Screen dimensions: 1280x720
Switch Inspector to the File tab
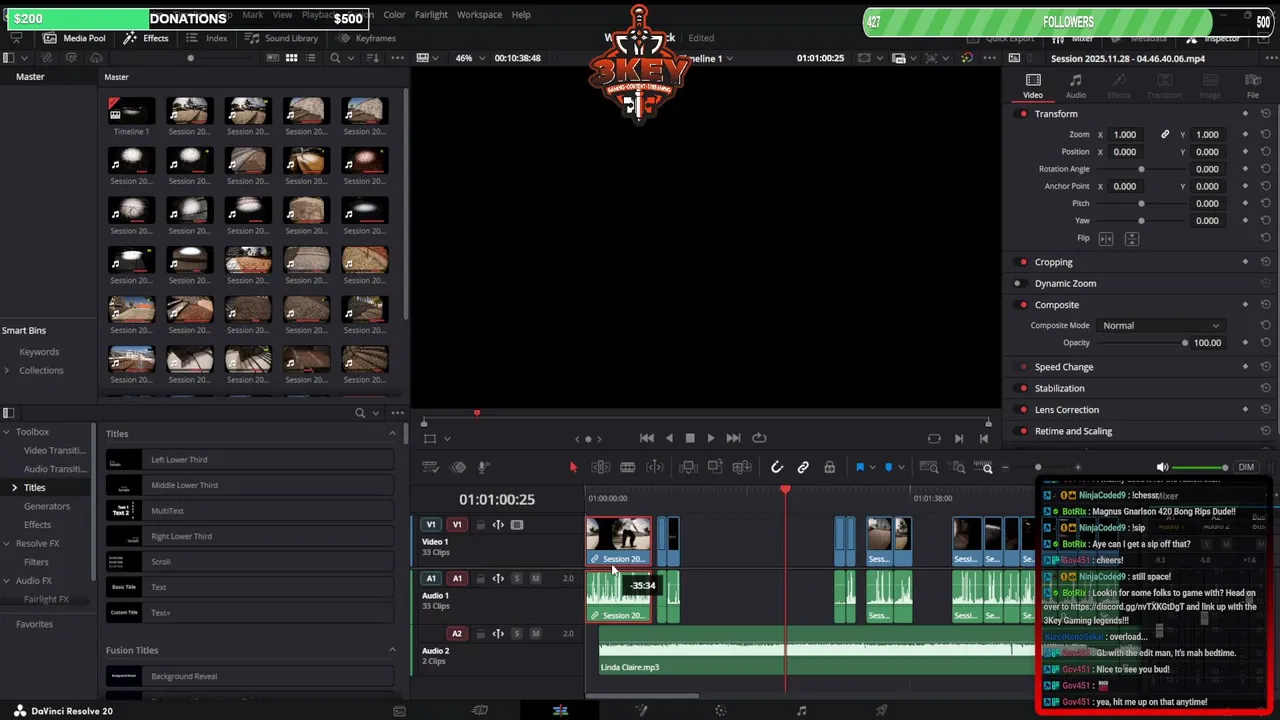(x=1252, y=86)
